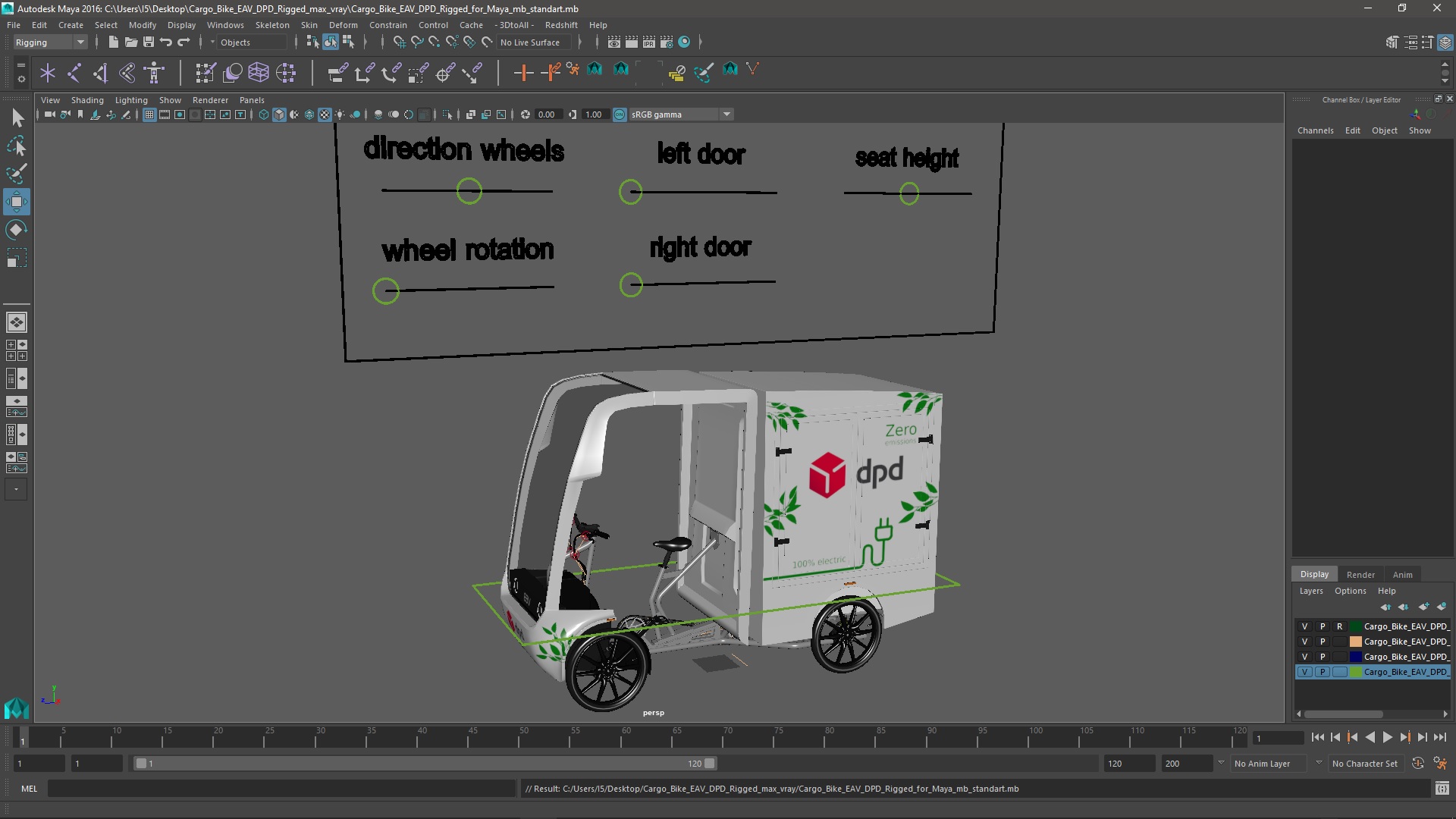
Task: Click the layer list horizontal scrollbar
Action: pyautogui.click(x=1343, y=714)
